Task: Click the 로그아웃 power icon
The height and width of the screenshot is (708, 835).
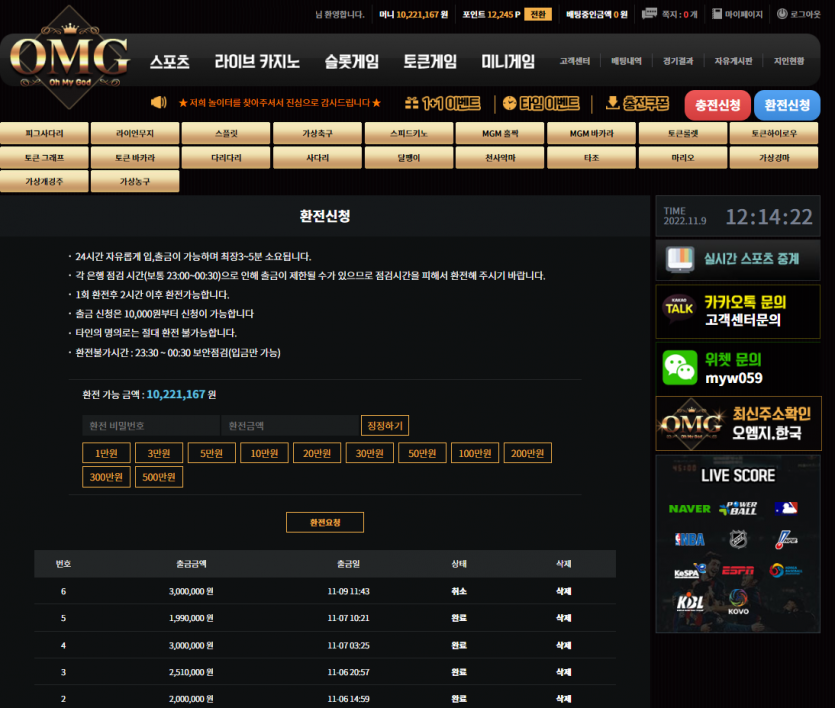Action: click(782, 15)
